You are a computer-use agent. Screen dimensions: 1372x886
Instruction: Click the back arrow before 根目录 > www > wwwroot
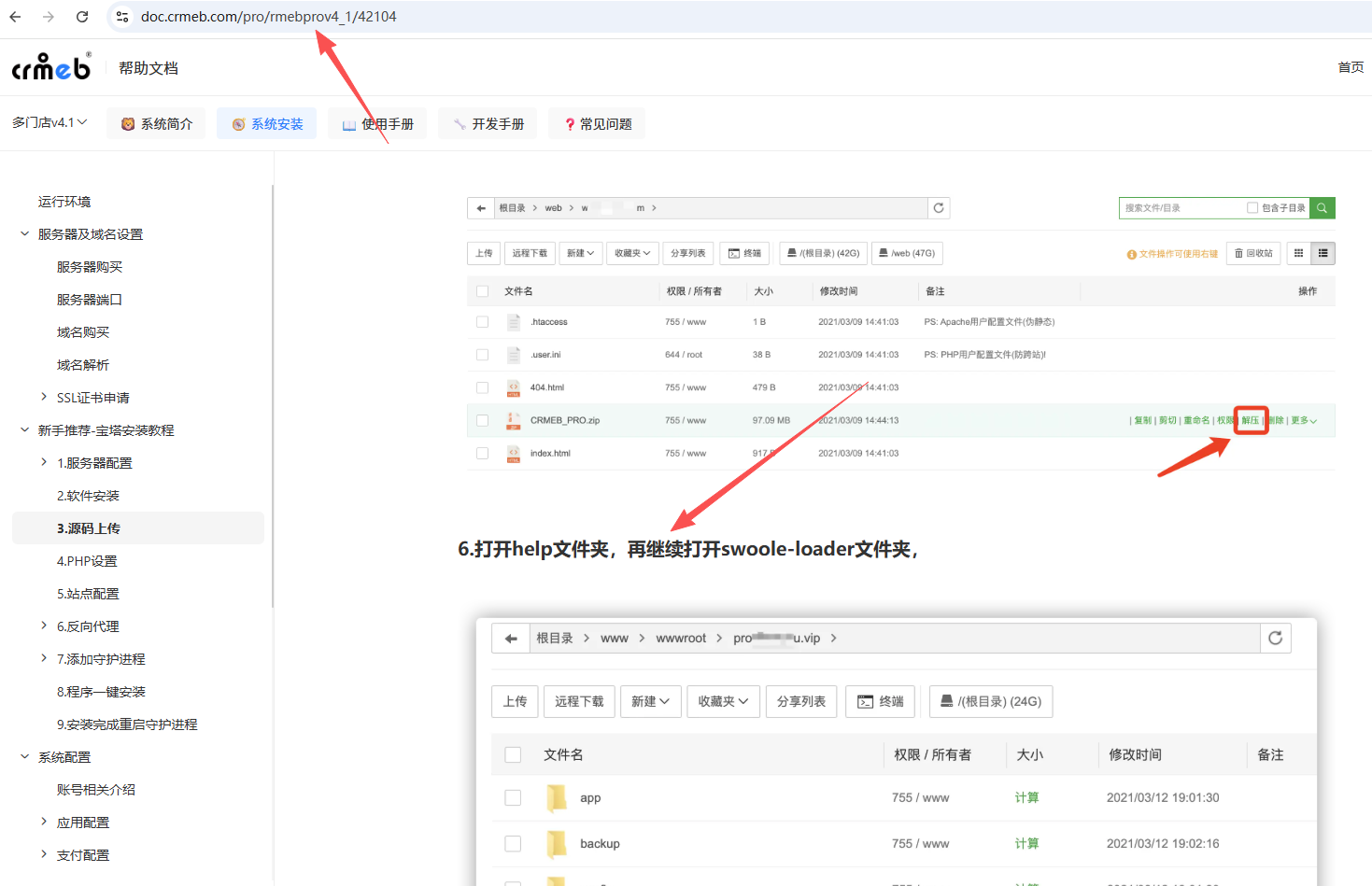tap(510, 639)
